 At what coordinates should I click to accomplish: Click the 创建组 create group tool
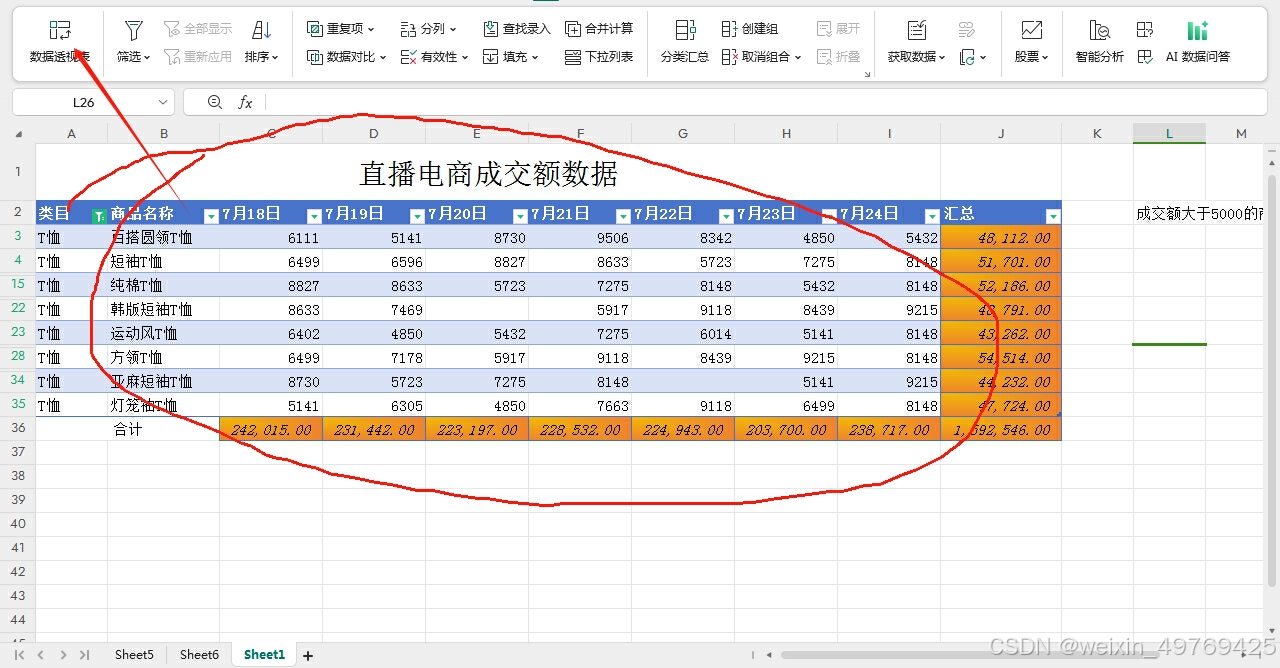tap(750, 29)
